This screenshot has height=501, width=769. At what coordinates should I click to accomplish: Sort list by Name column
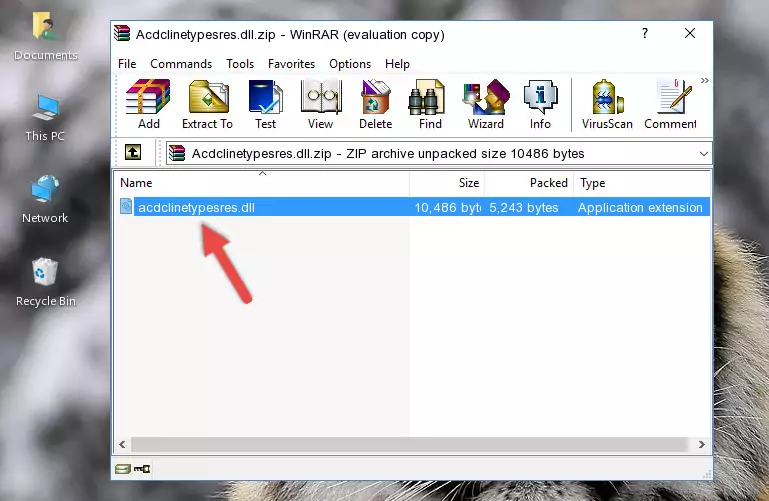click(262, 183)
